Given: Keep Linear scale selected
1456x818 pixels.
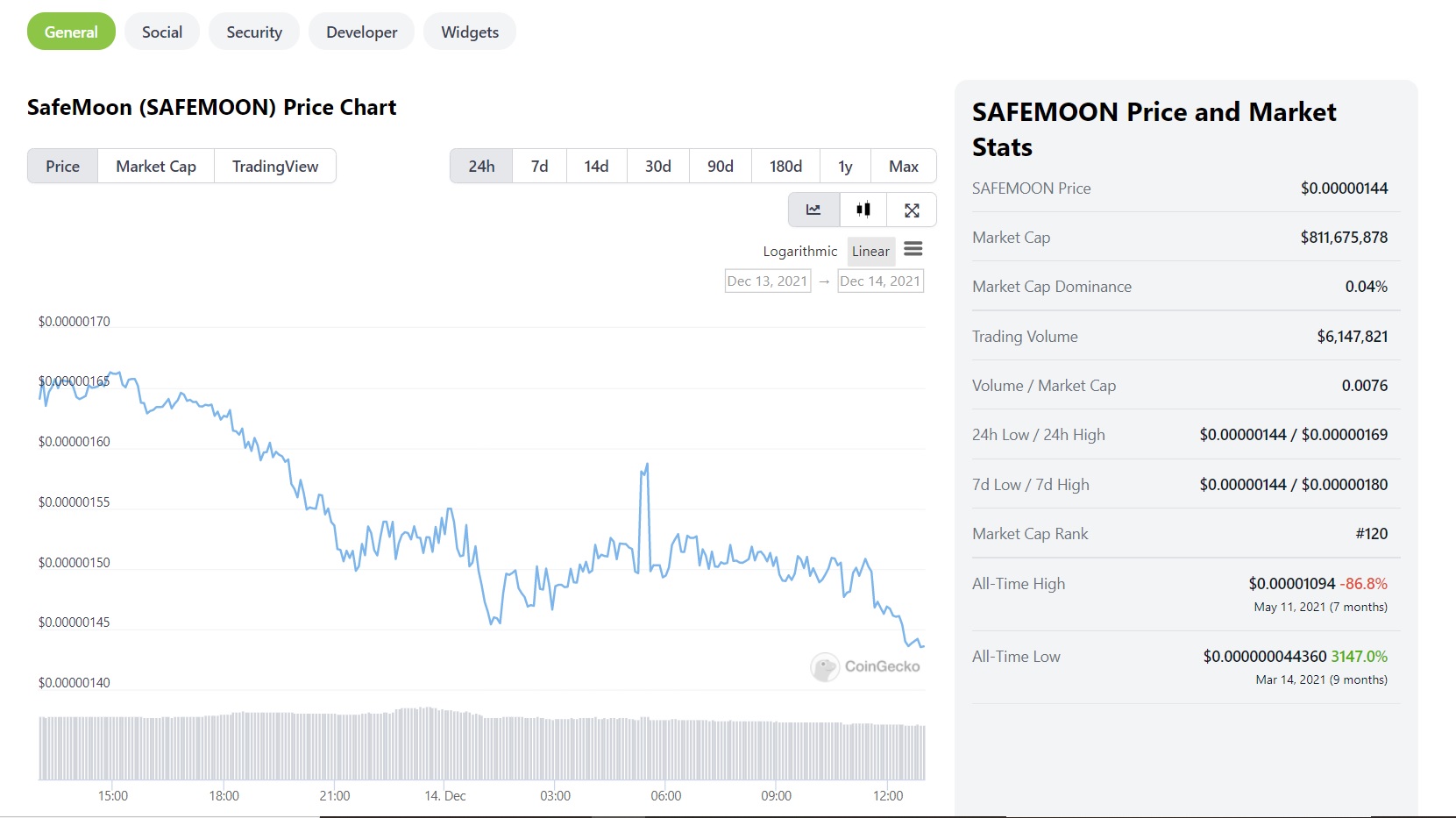Looking at the screenshot, I should tap(870, 251).
